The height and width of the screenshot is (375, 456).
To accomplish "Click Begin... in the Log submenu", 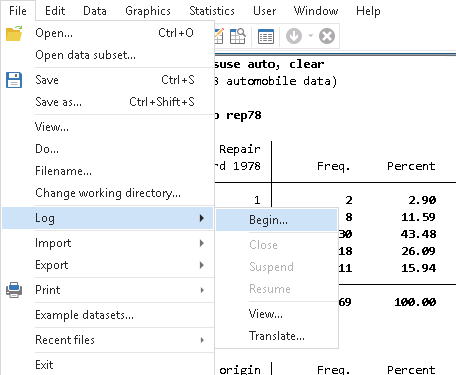I will point(277,220).
